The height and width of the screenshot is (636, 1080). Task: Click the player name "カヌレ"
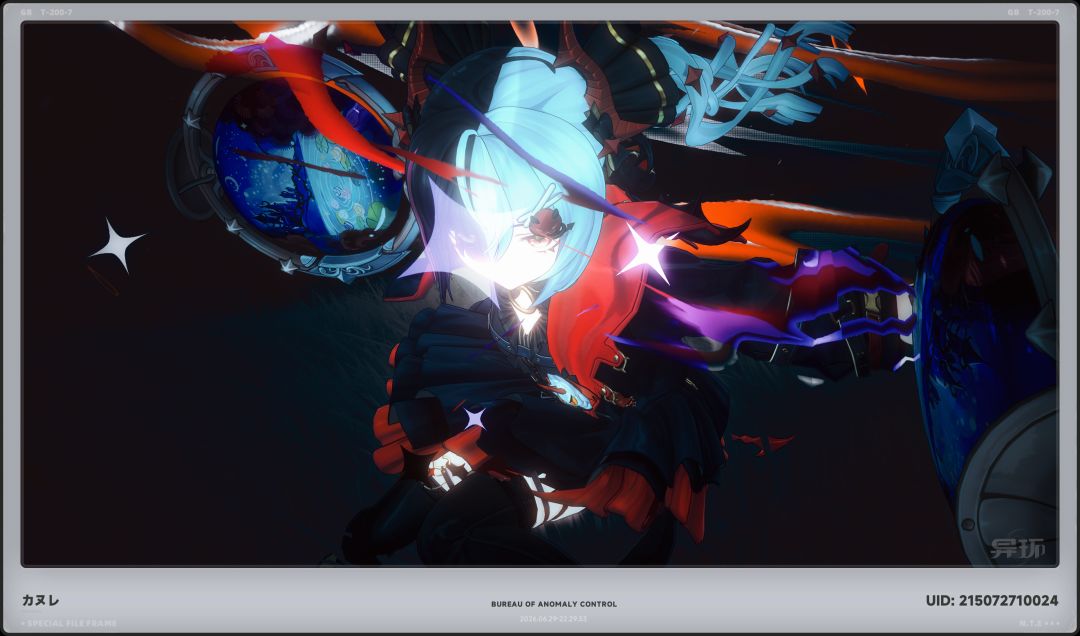[41, 600]
